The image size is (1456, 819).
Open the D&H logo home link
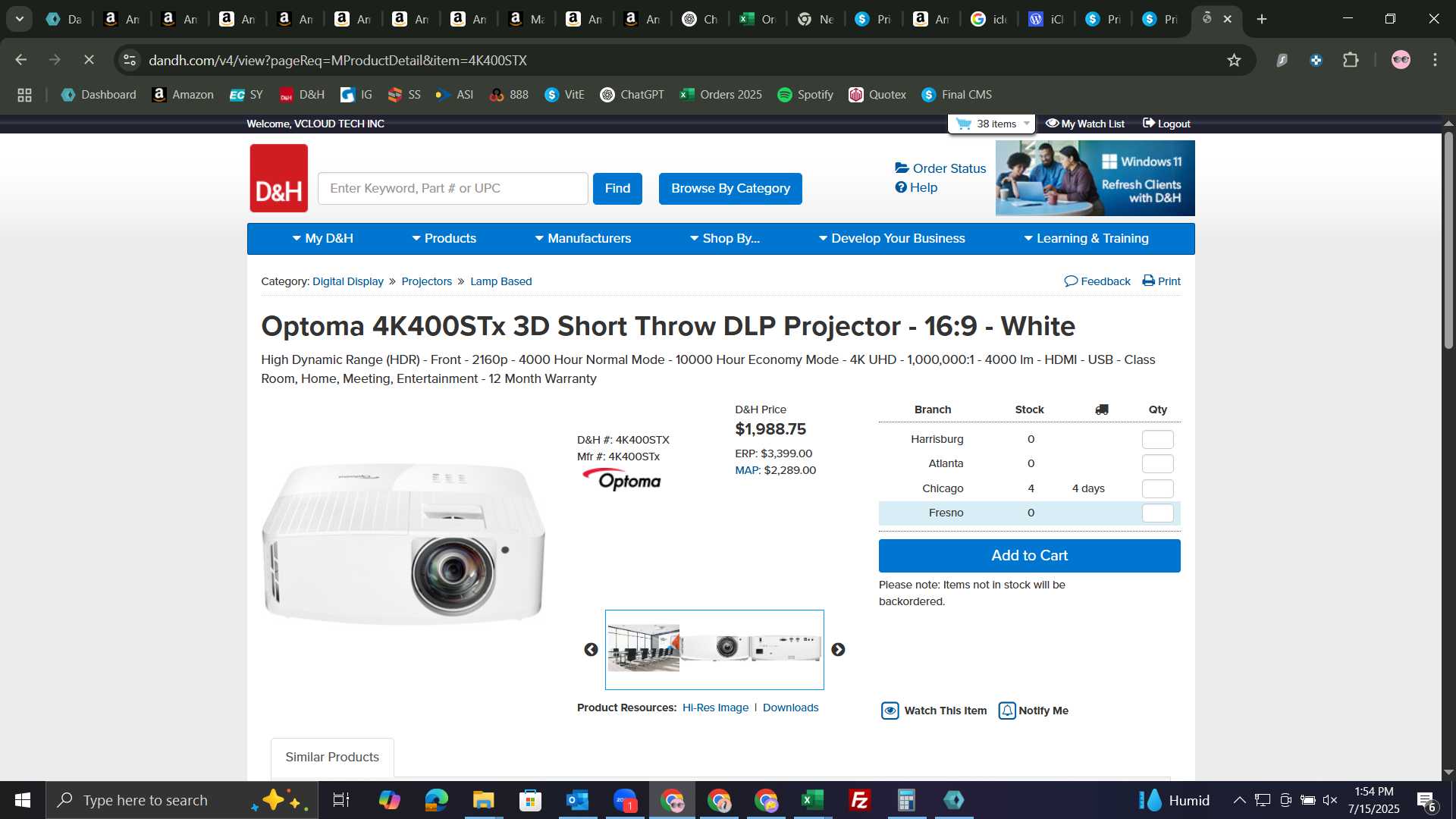click(x=278, y=178)
